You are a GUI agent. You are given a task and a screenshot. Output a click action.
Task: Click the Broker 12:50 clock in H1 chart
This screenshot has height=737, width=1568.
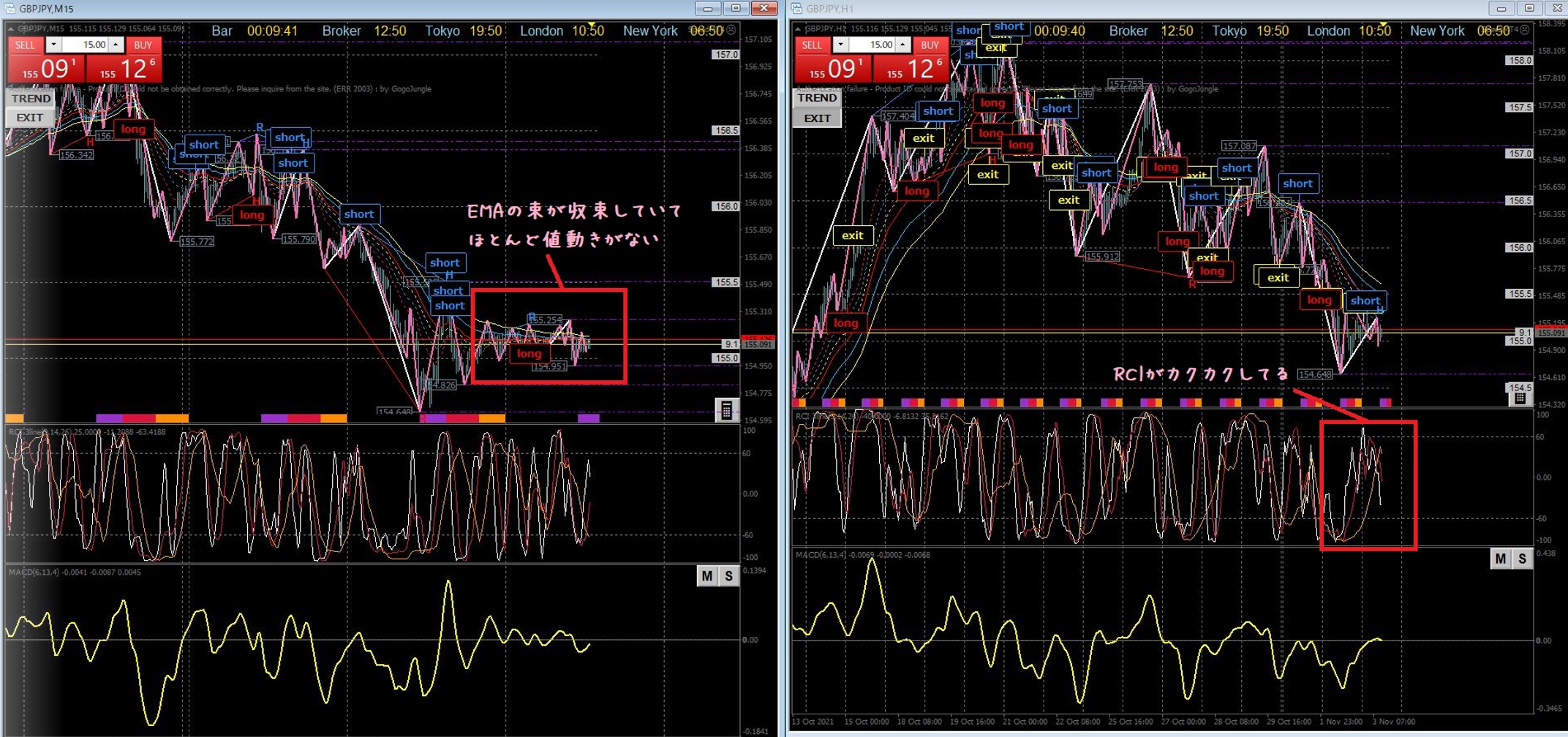tap(1150, 31)
